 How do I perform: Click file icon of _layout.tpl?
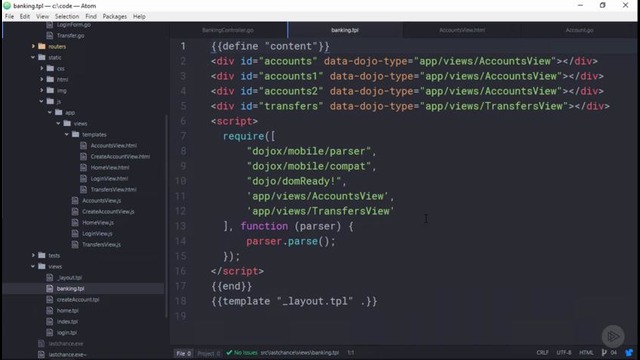point(50,278)
